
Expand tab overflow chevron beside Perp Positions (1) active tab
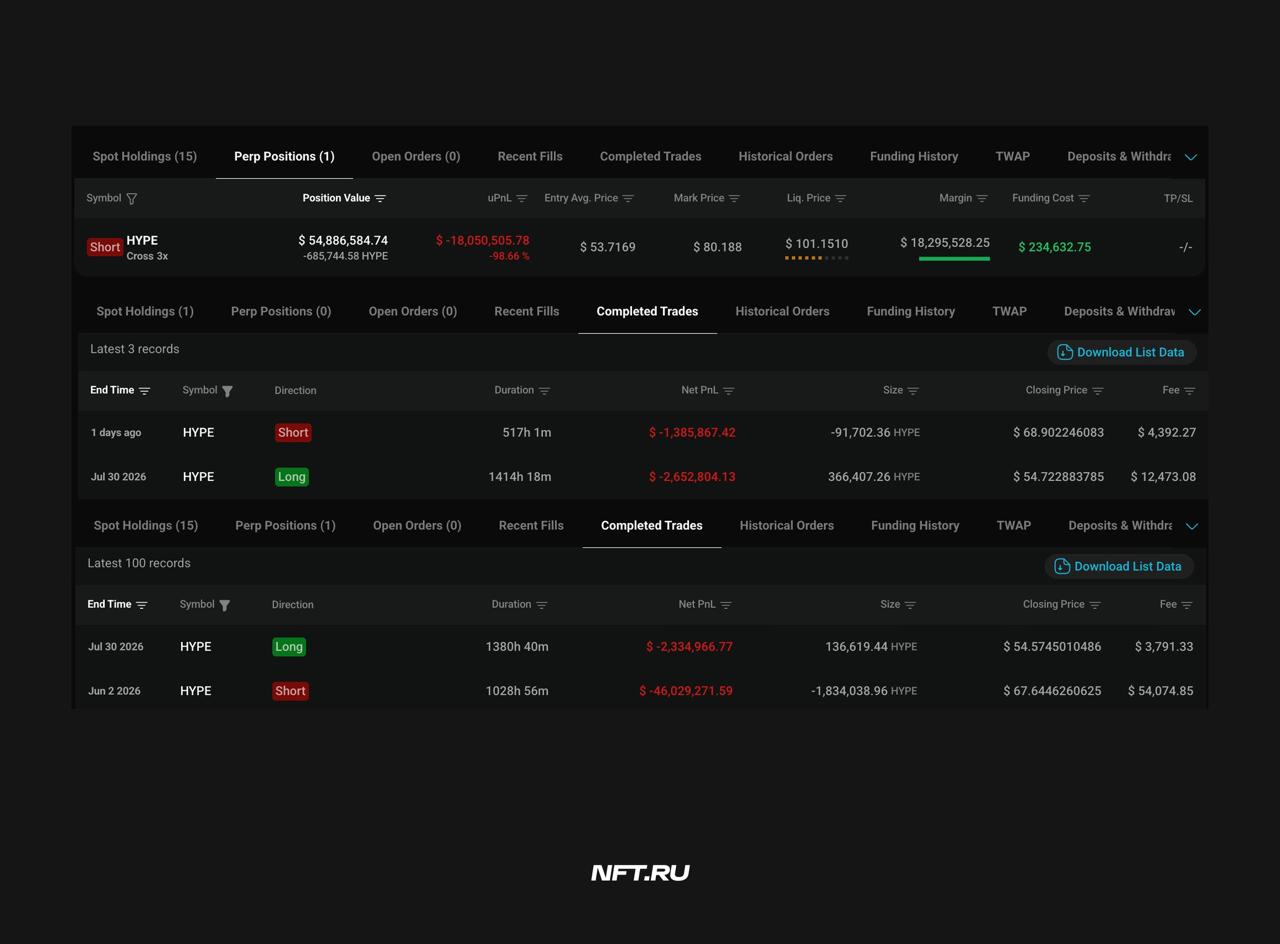click(1191, 157)
